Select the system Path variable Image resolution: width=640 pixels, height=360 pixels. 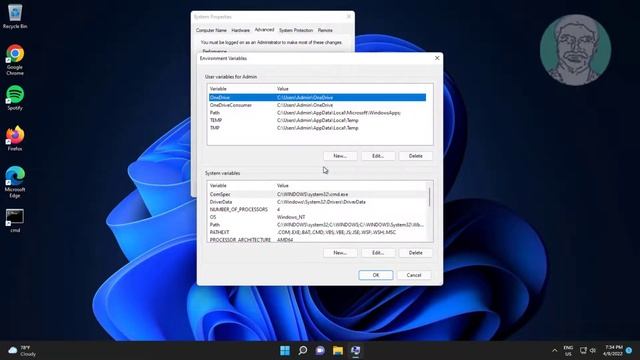(317, 224)
